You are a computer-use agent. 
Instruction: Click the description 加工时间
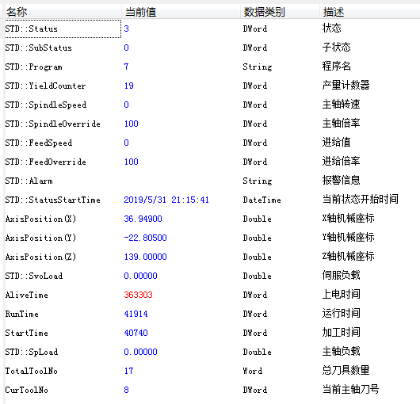click(341, 332)
